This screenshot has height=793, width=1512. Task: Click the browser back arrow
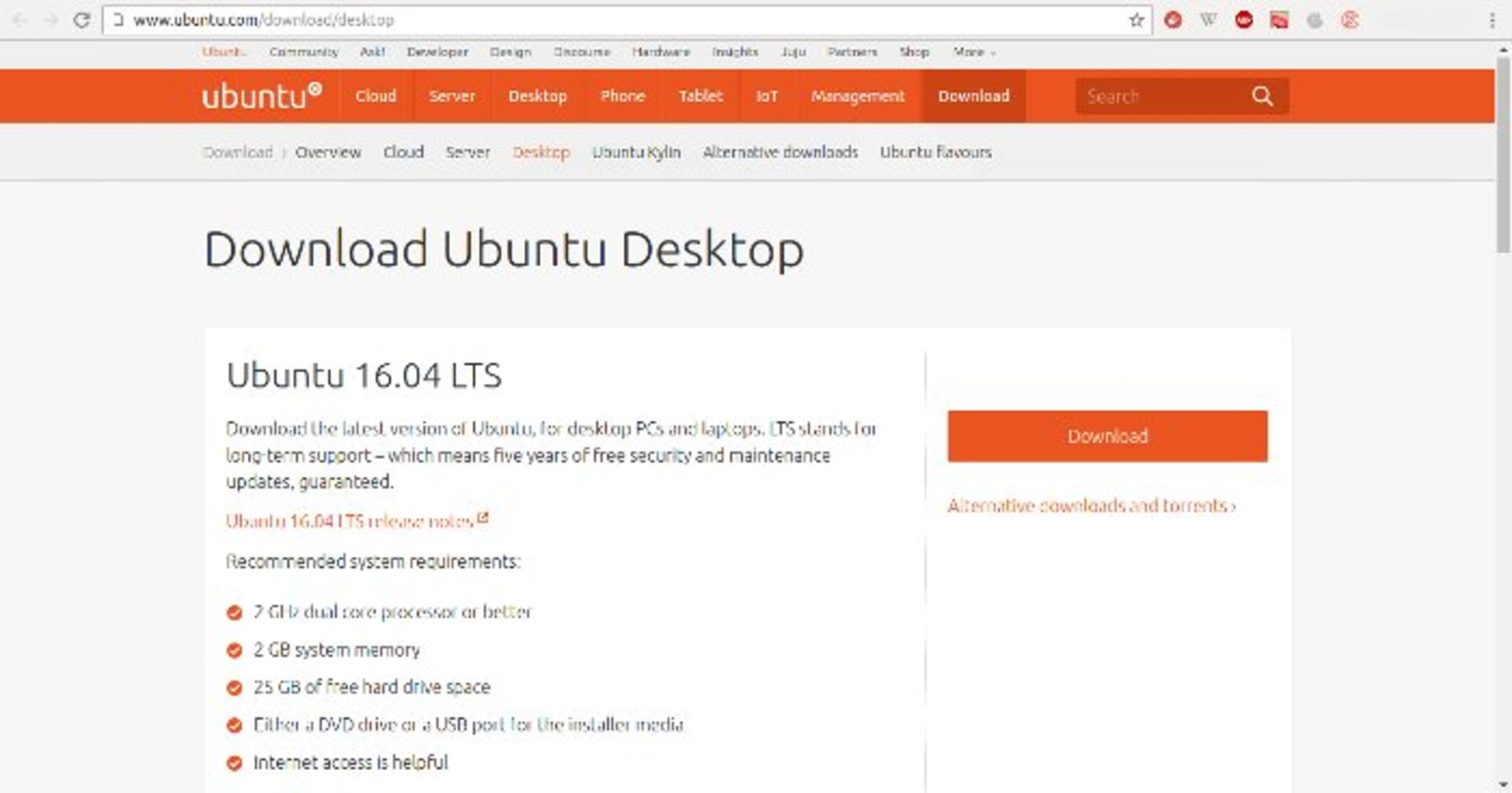click(x=21, y=20)
